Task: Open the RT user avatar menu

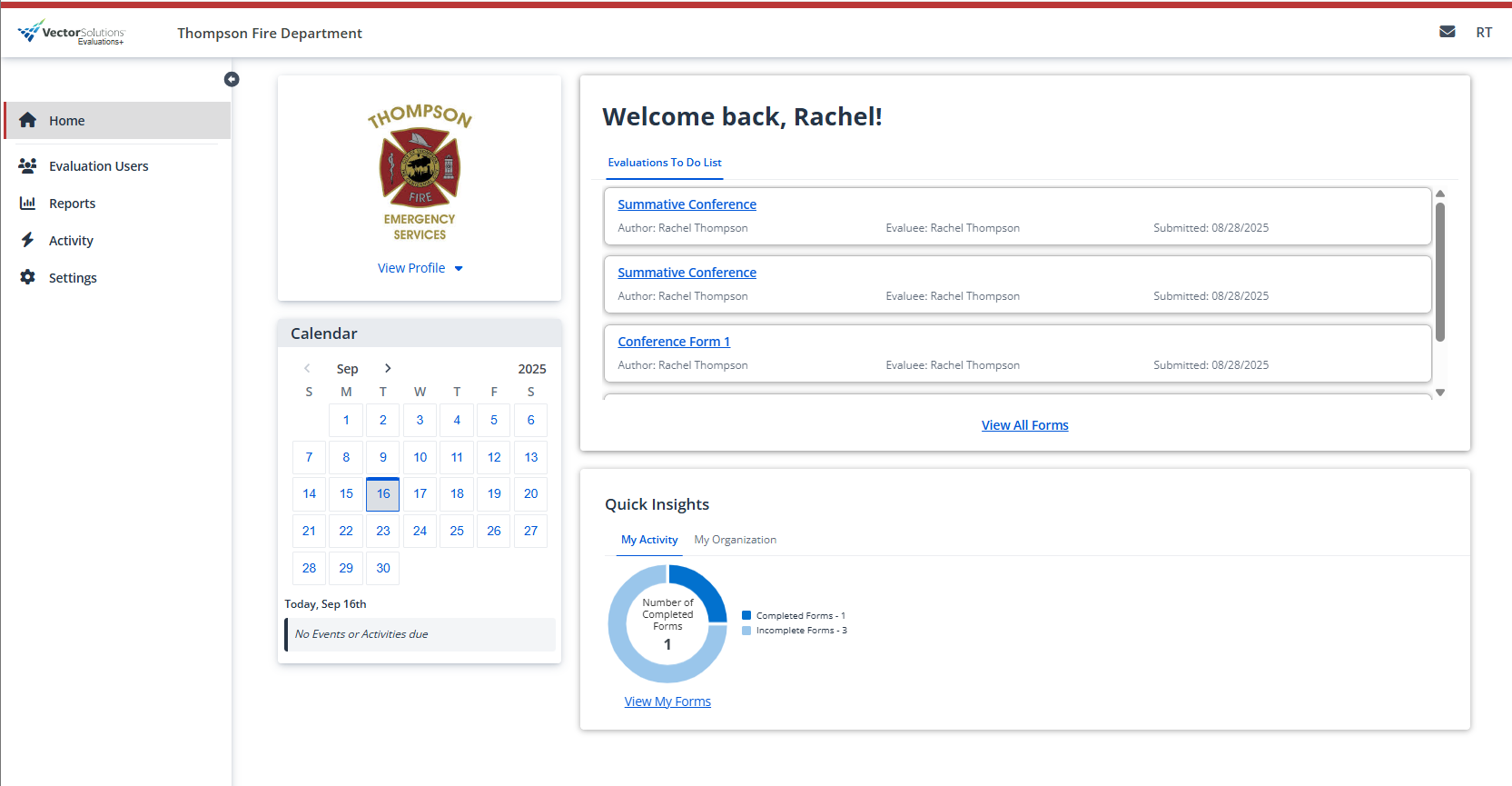Action: tap(1484, 33)
